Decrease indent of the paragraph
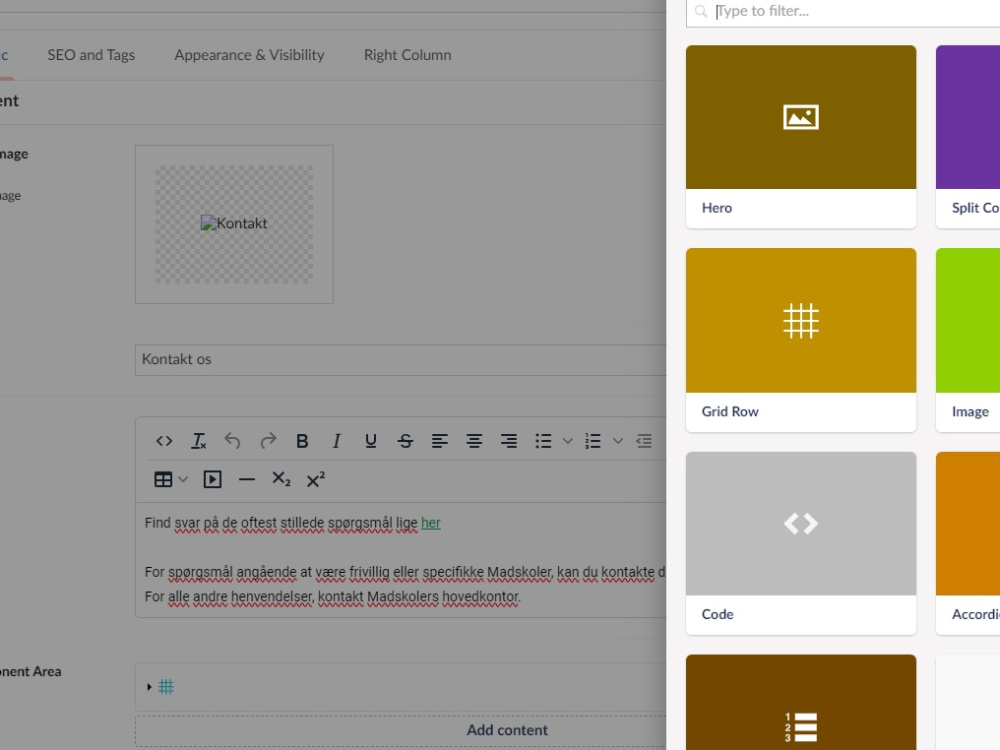The height and width of the screenshot is (750, 1000). pos(644,441)
